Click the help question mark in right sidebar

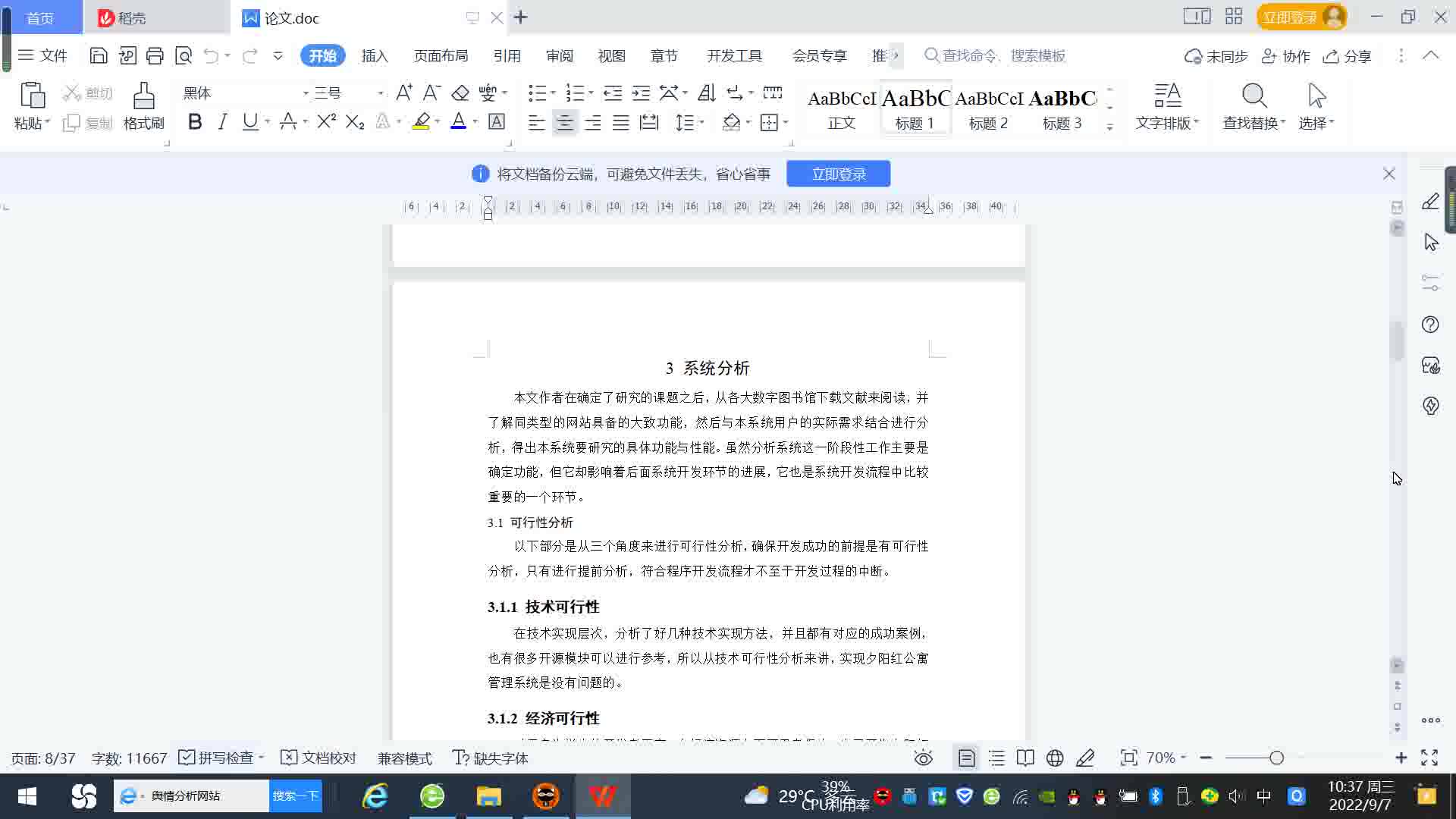click(x=1430, y=325)
